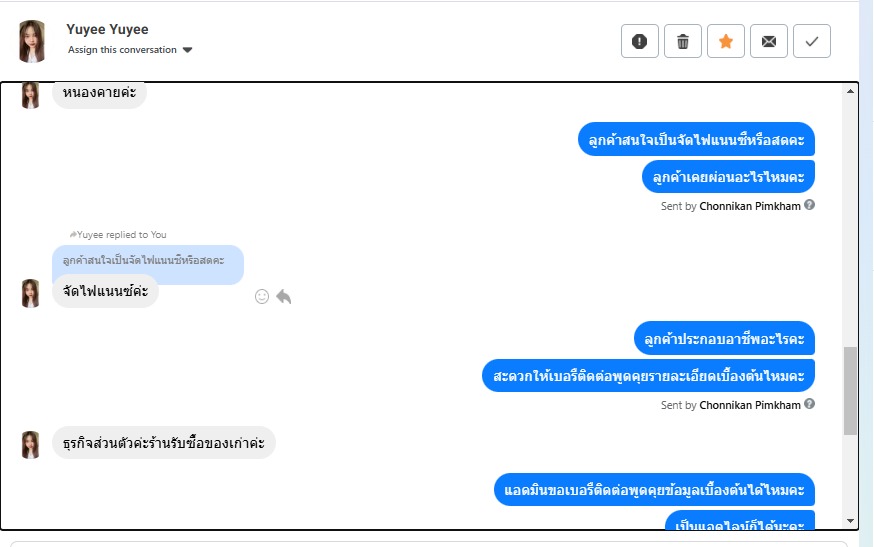Open Yuyee Yuyee's profile picture in the header
The height and width of the screenshot is (547, 874).
point(32,41)
